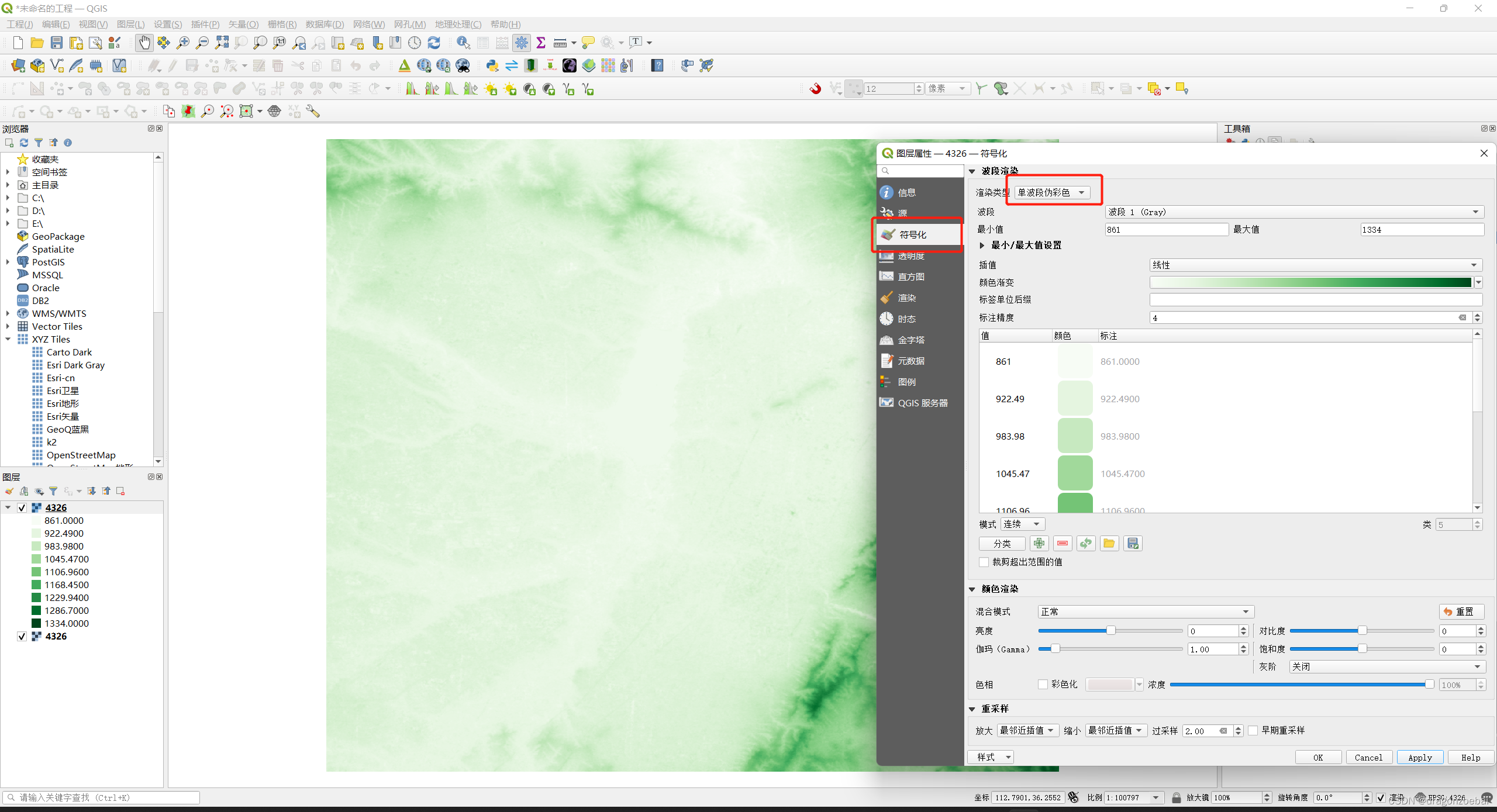Switch to the 直方图 tab

click(x=910, y=276)
